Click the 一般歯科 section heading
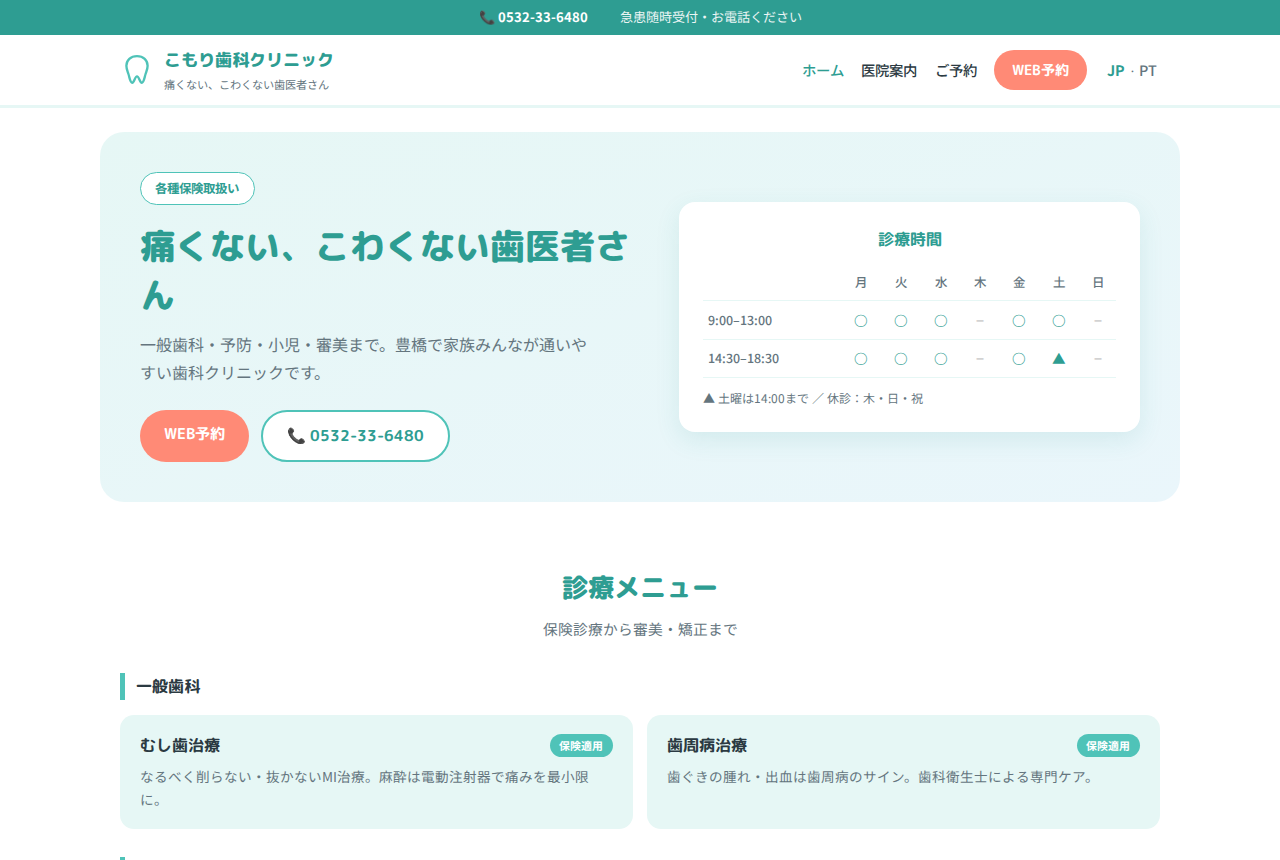 tap(168, 687)
